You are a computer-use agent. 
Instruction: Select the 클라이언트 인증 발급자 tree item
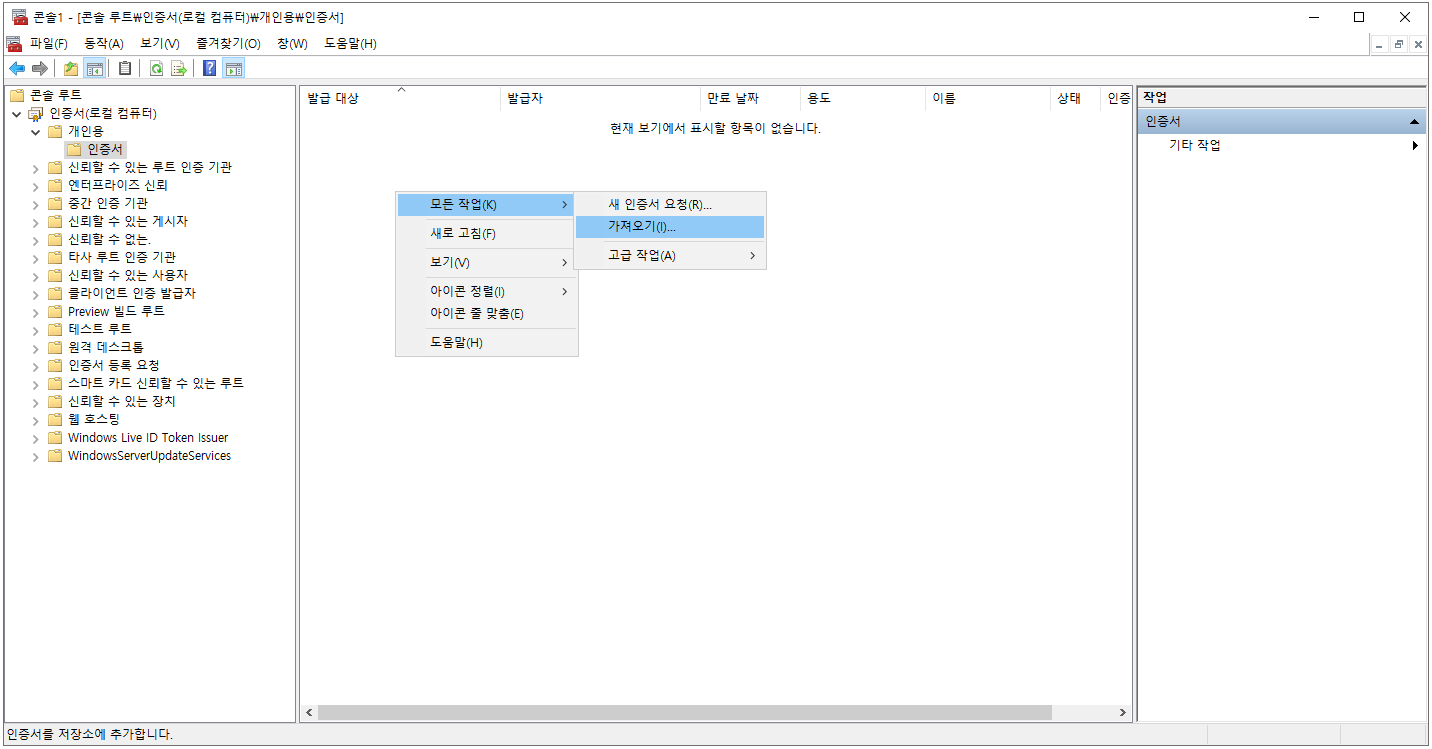(132, 293)
